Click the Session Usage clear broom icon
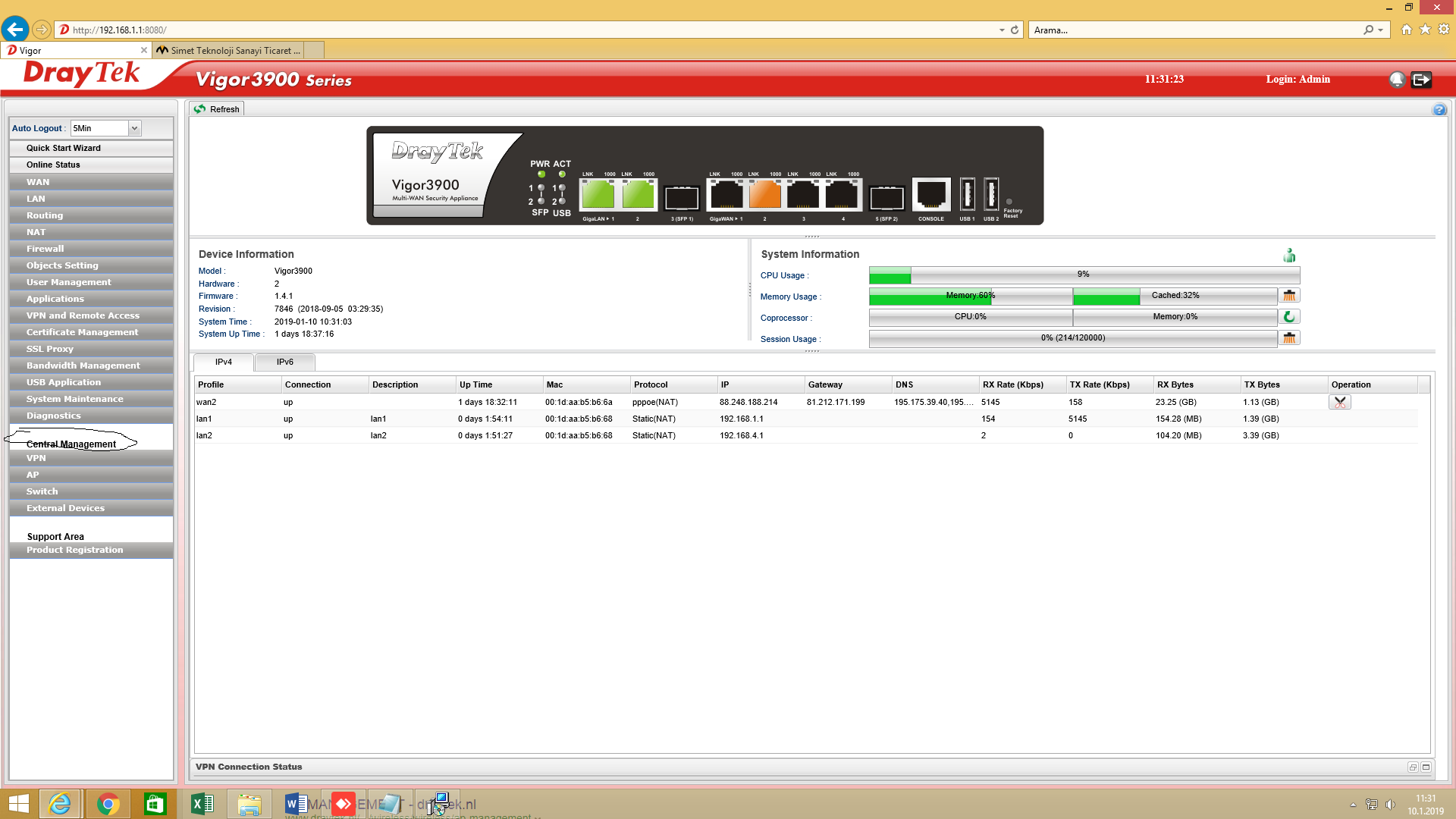The height and width of the screenshot is (819, 1456). 1288,338
